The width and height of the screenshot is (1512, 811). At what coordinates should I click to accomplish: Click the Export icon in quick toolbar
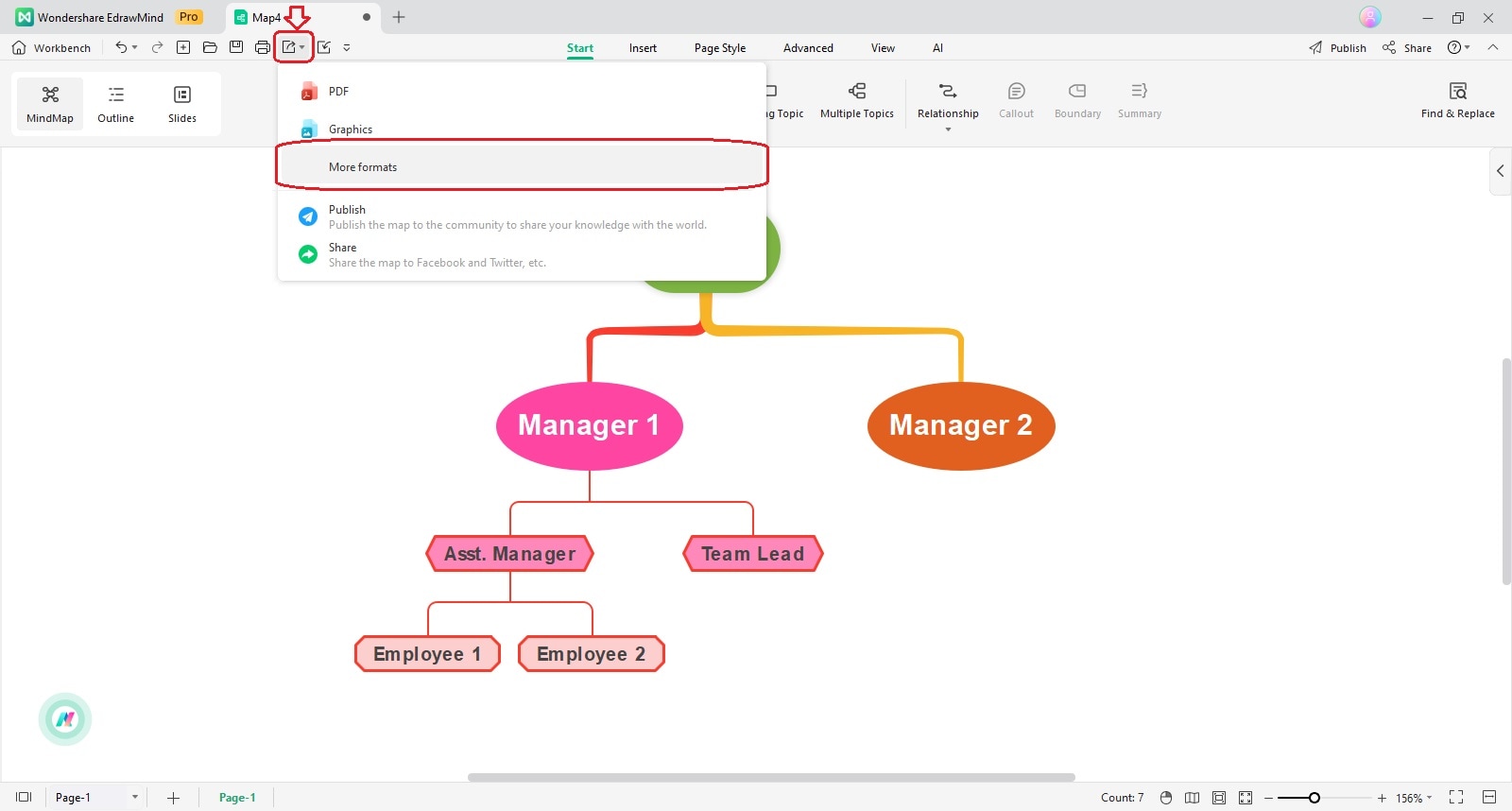coord(289,47)
